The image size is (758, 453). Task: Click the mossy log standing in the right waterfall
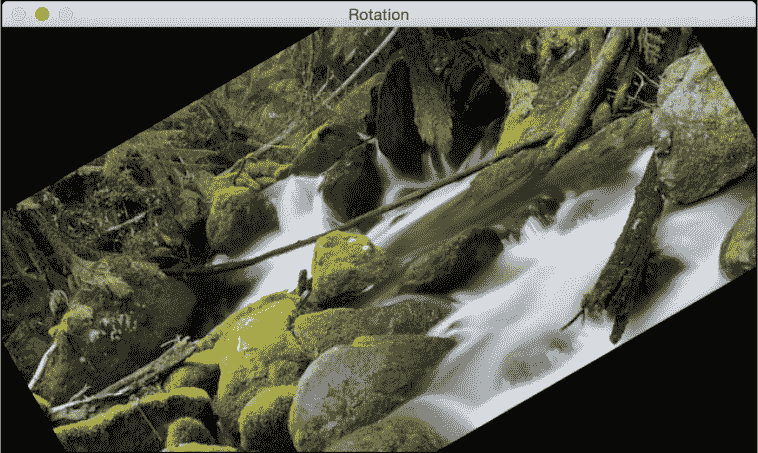(632, 250)
